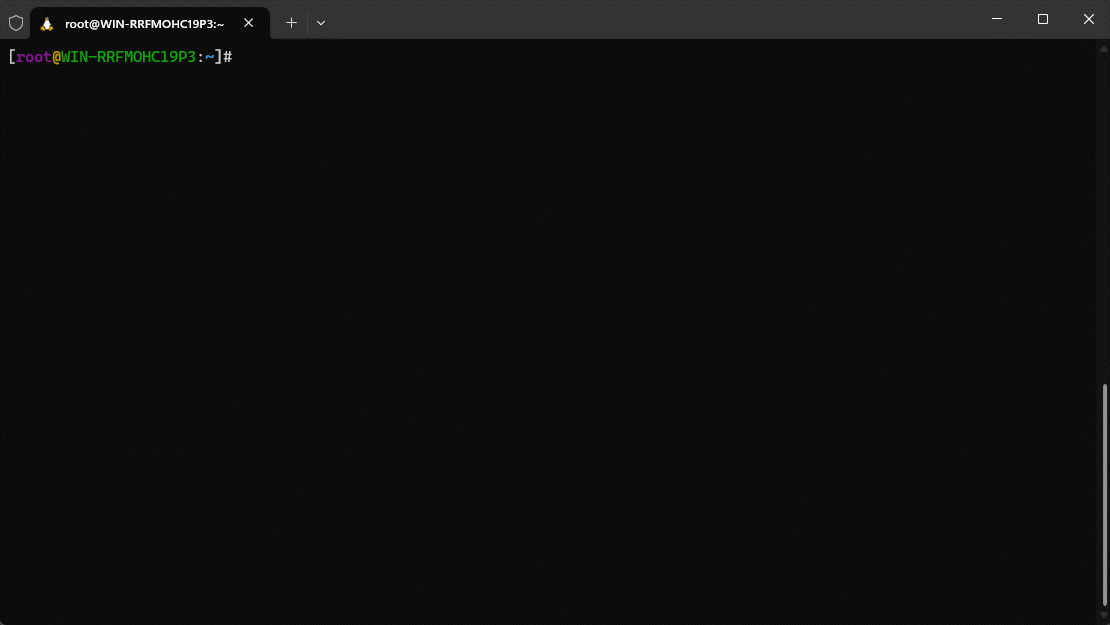Open a new tab with the plus button
The width and height of the screenshot is (1110, 625).
(x=292, y=22)
